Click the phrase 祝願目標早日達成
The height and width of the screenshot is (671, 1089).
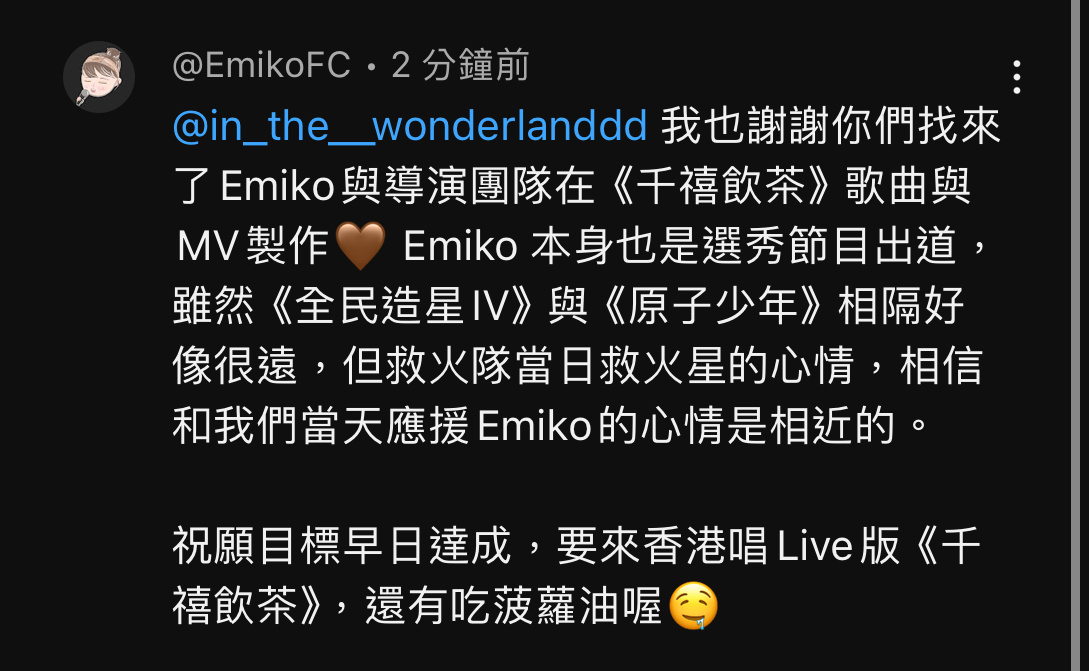[x=342, y=546]
